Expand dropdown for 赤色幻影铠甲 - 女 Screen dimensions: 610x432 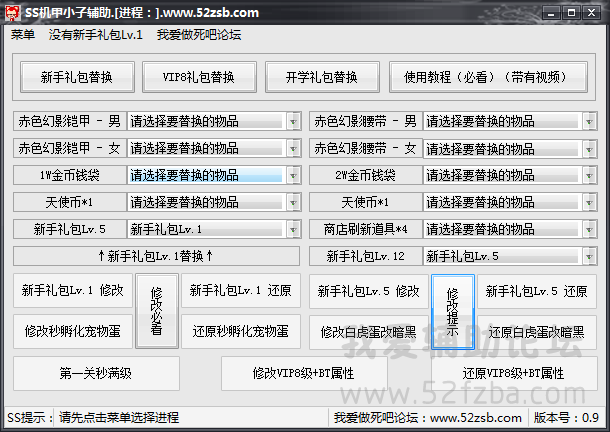point(293,148)
